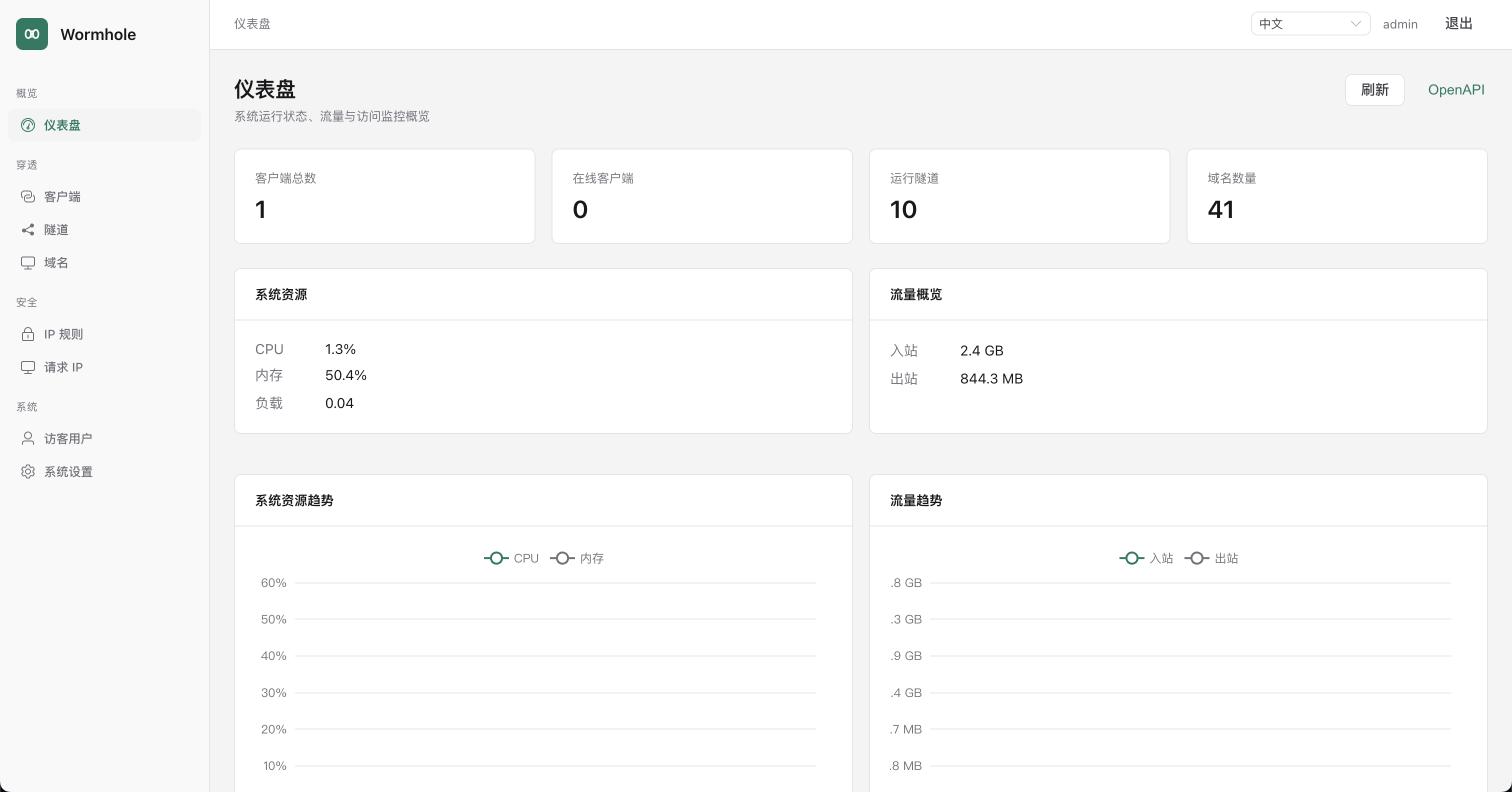Open the 中文 language dropdown
1512x792 pixels.
[1310, 23]
